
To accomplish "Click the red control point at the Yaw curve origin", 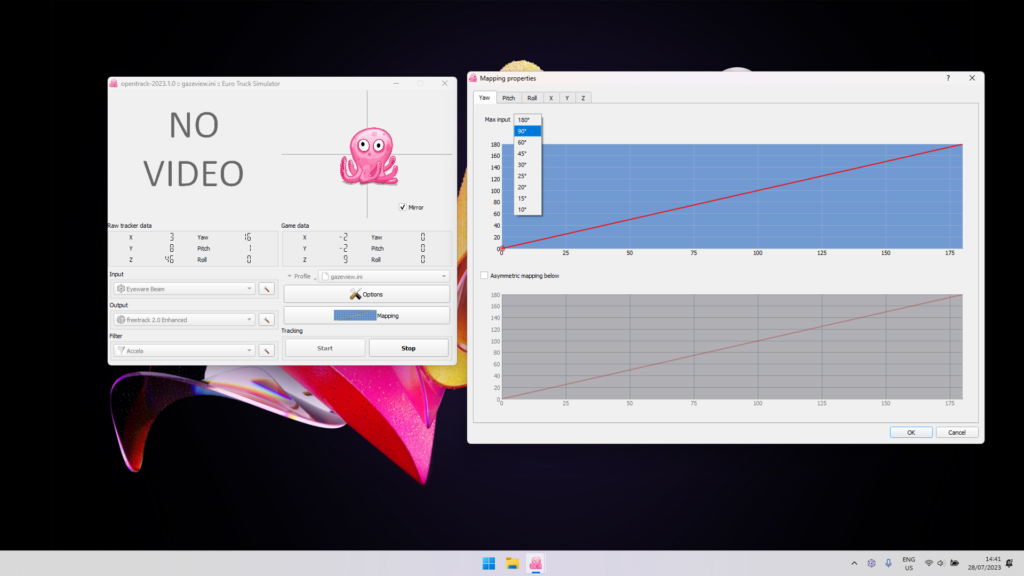I will (502, 248).
